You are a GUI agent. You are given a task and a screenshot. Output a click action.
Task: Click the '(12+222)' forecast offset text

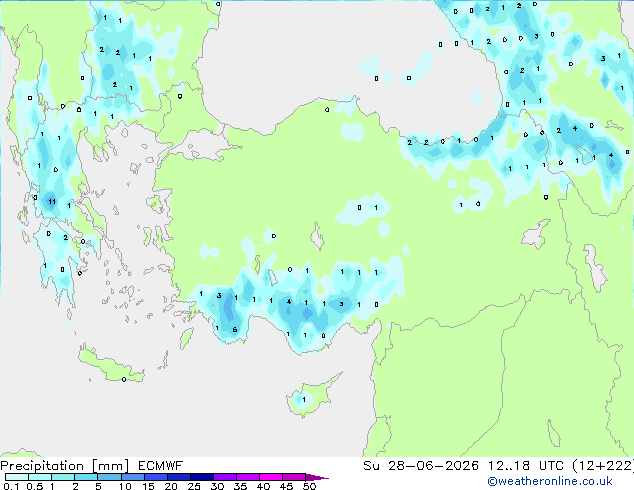603,466
